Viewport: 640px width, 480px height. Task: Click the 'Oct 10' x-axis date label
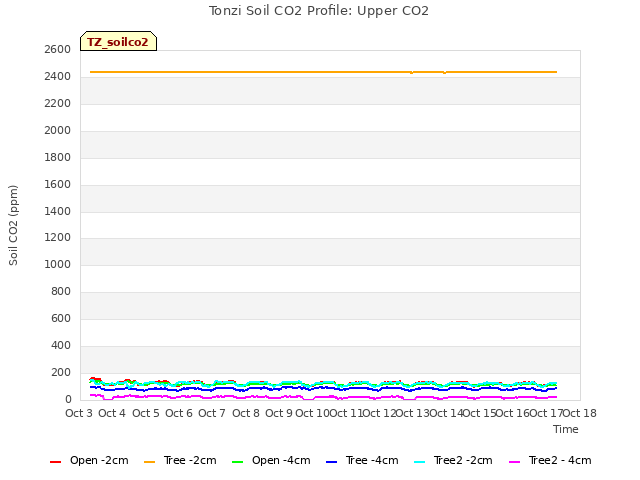pyautogui.click(x=312, y=413)
